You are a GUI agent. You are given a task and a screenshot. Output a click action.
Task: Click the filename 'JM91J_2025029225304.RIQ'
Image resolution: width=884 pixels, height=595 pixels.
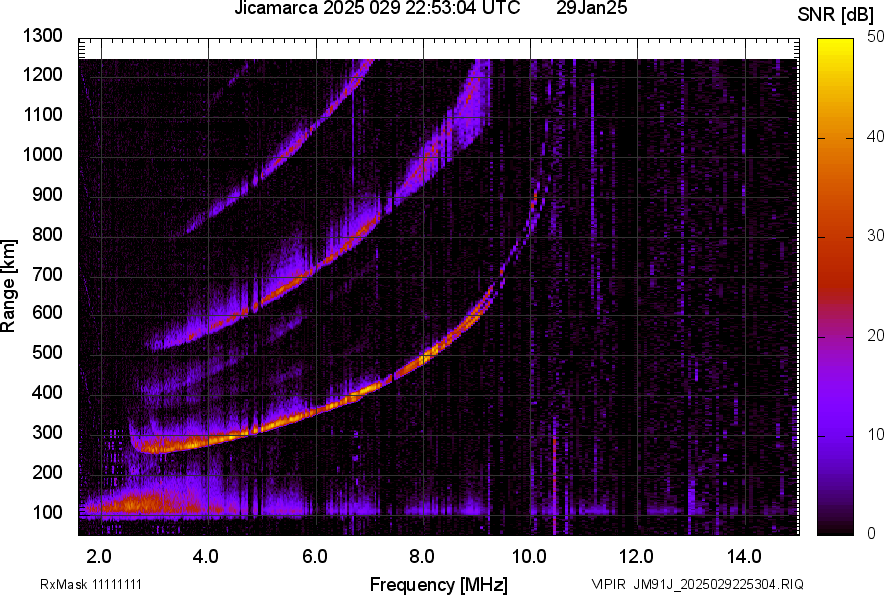[x=718, y=584]
